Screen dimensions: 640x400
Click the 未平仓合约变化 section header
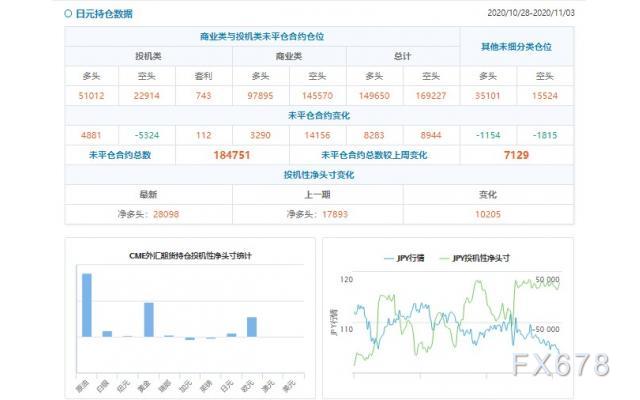pos(319,116)
